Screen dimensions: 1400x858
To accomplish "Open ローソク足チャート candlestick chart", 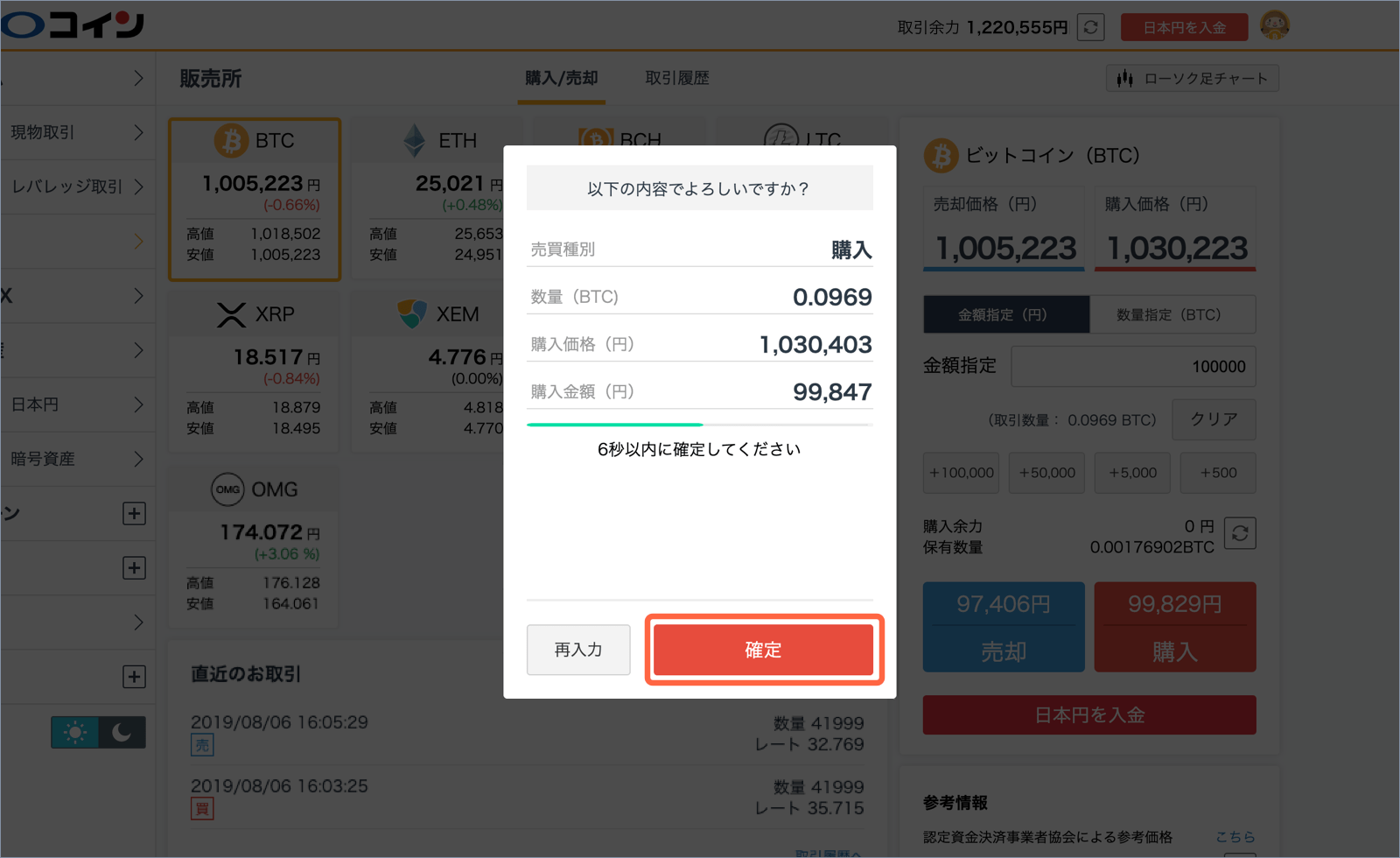I will [x=1193, y=78].
